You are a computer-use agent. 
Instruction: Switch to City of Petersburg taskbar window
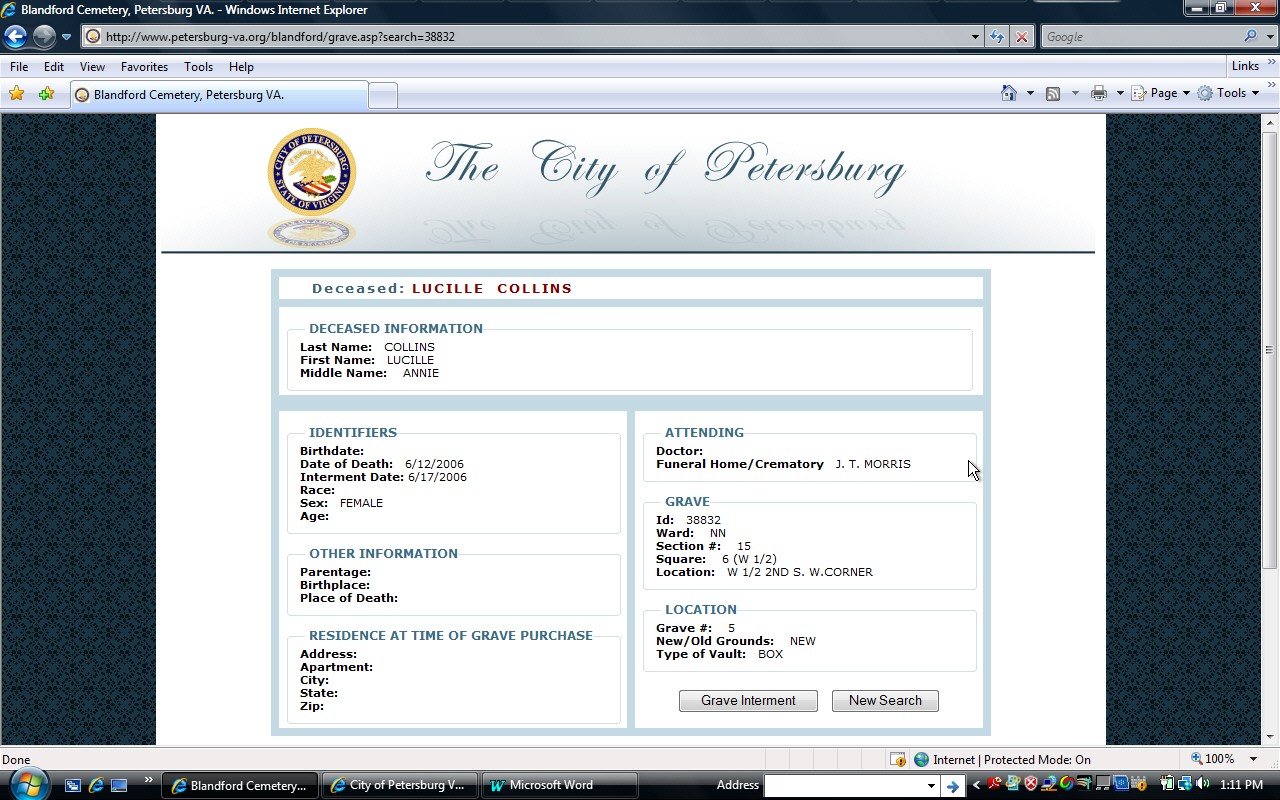coord(401,785)
